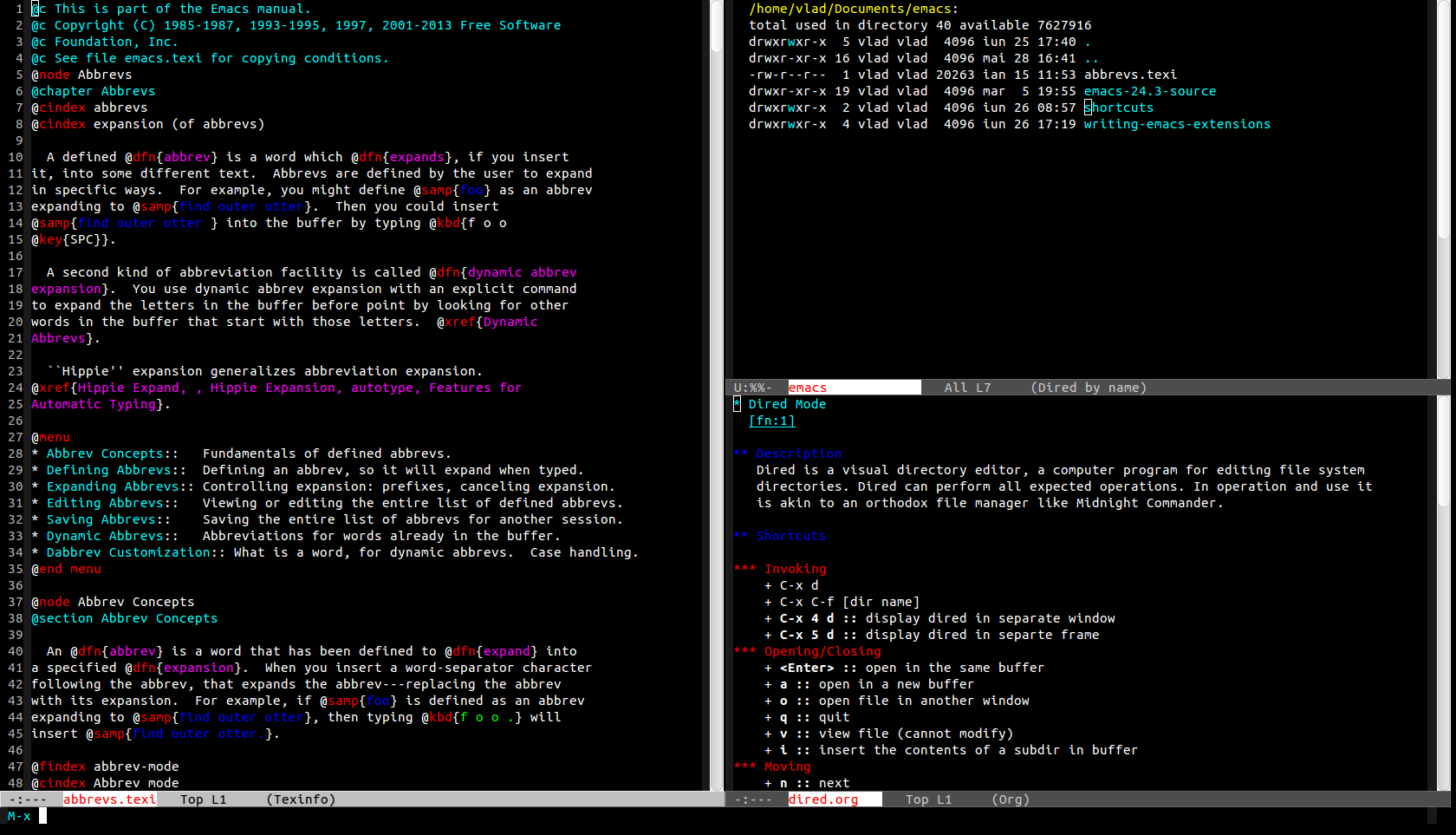Fold the Description org heading
Image resolution: width=1456 pixels, height=835 pixels.
point(787,453)
